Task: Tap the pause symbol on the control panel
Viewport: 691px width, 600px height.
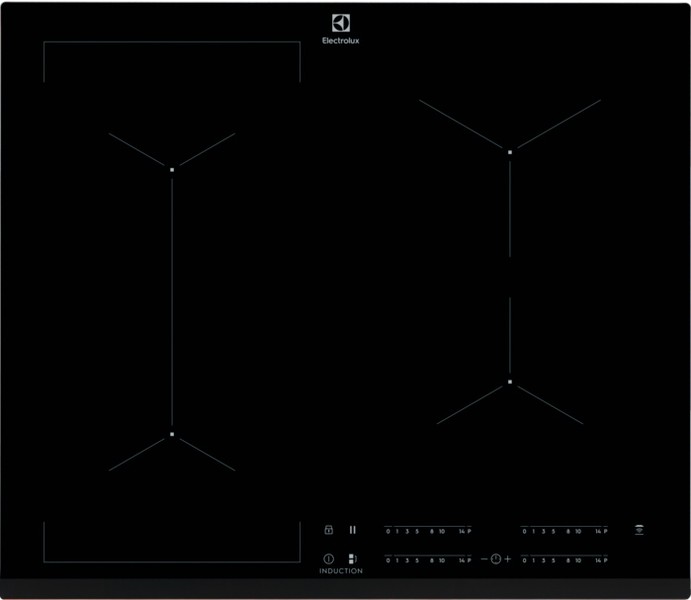Action: [x=353, y=530]
